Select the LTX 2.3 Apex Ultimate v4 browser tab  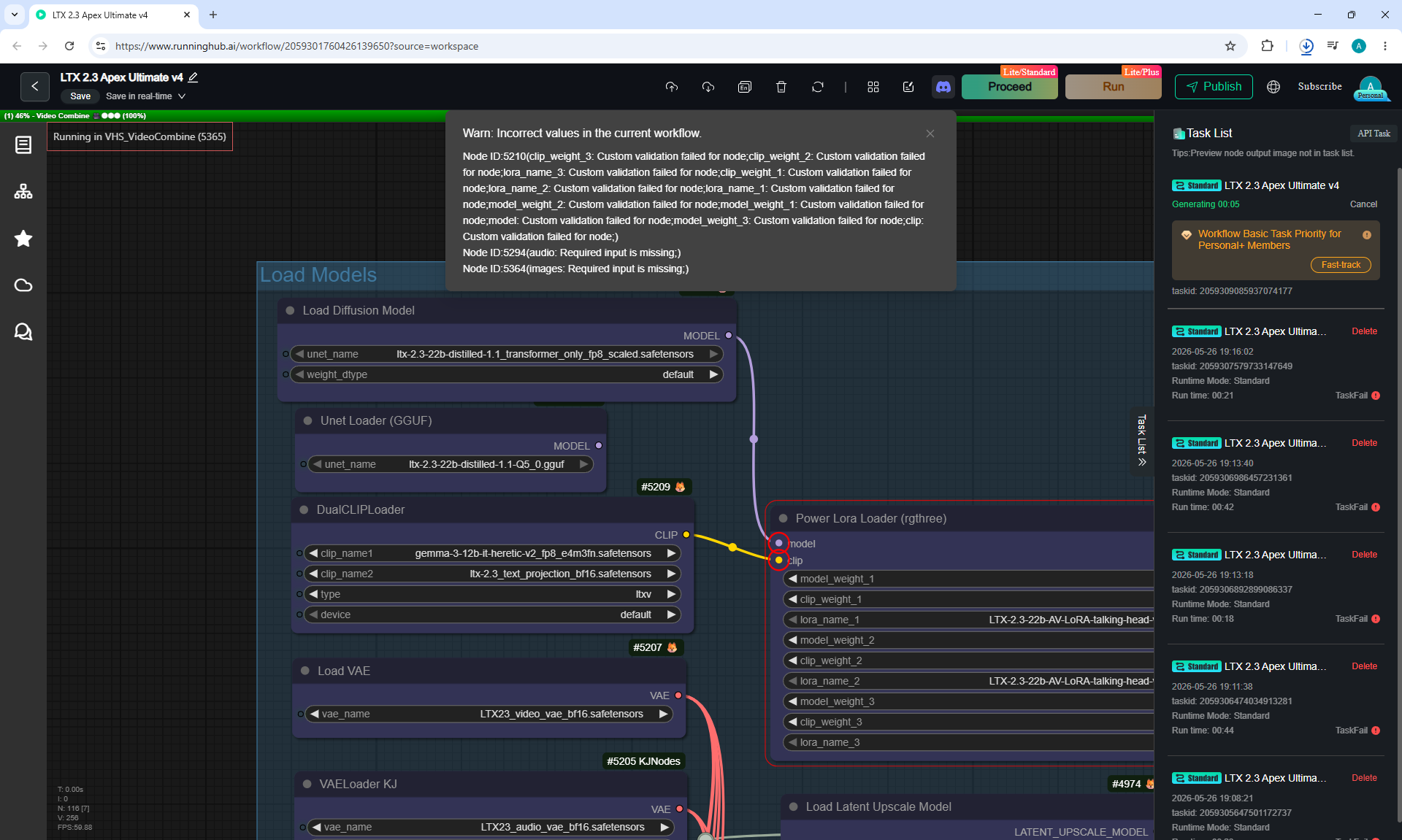tap(113, 15)
